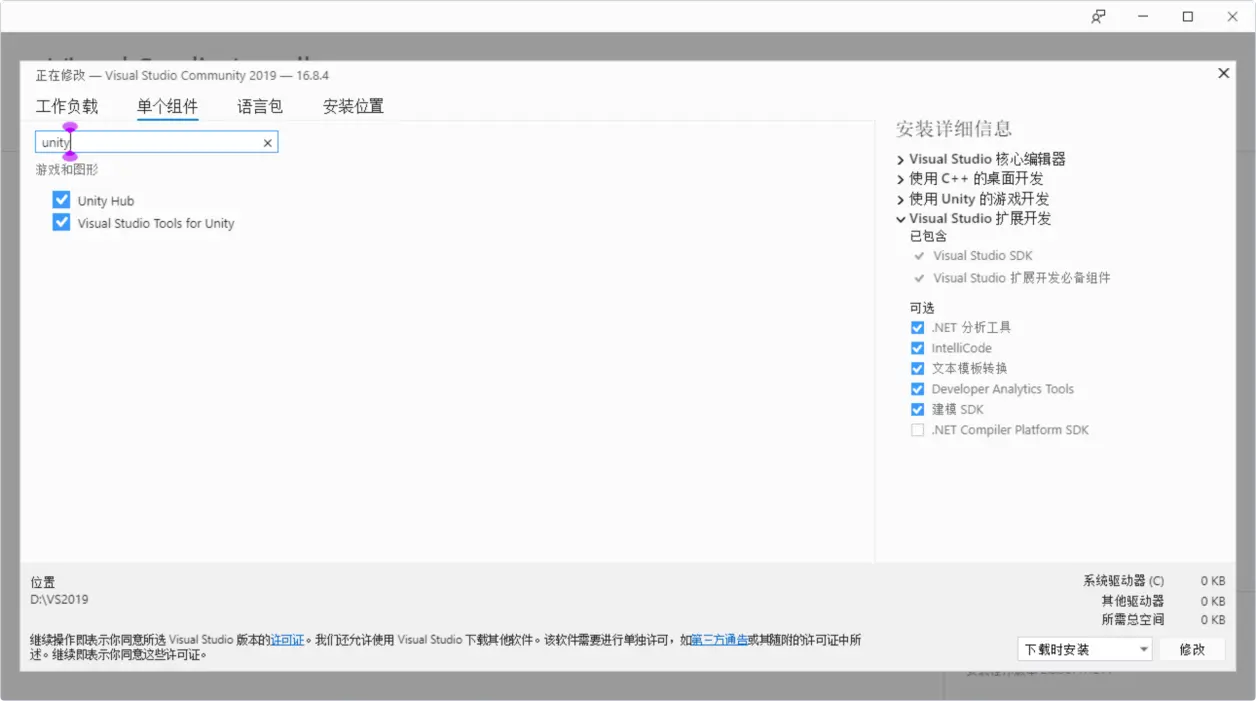
Task: Uncheck Visual Studio Tools for Unity
Action: pyautogui.click(x=62, y=222)
